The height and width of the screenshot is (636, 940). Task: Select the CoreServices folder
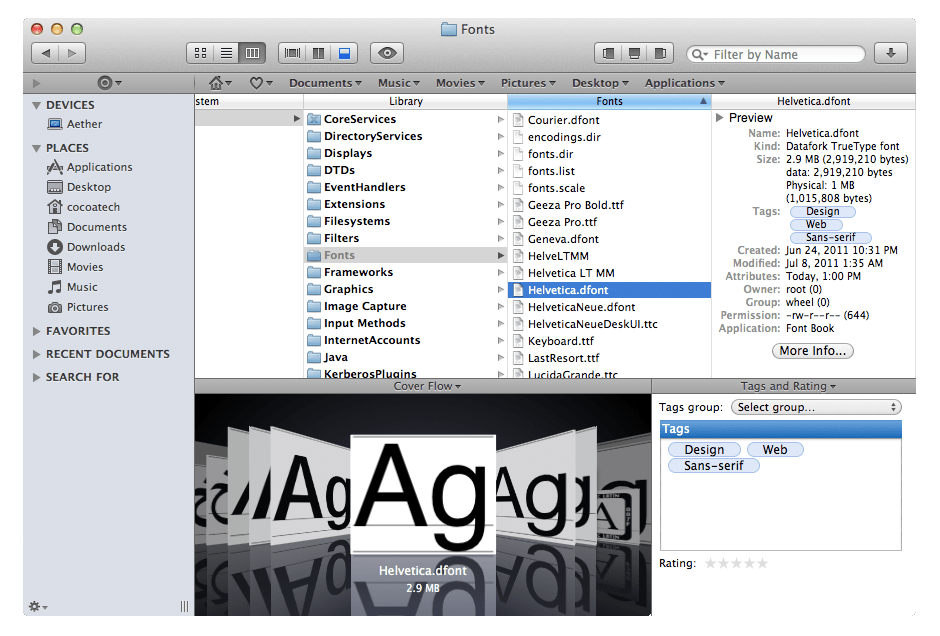click(x=406, y=119)
